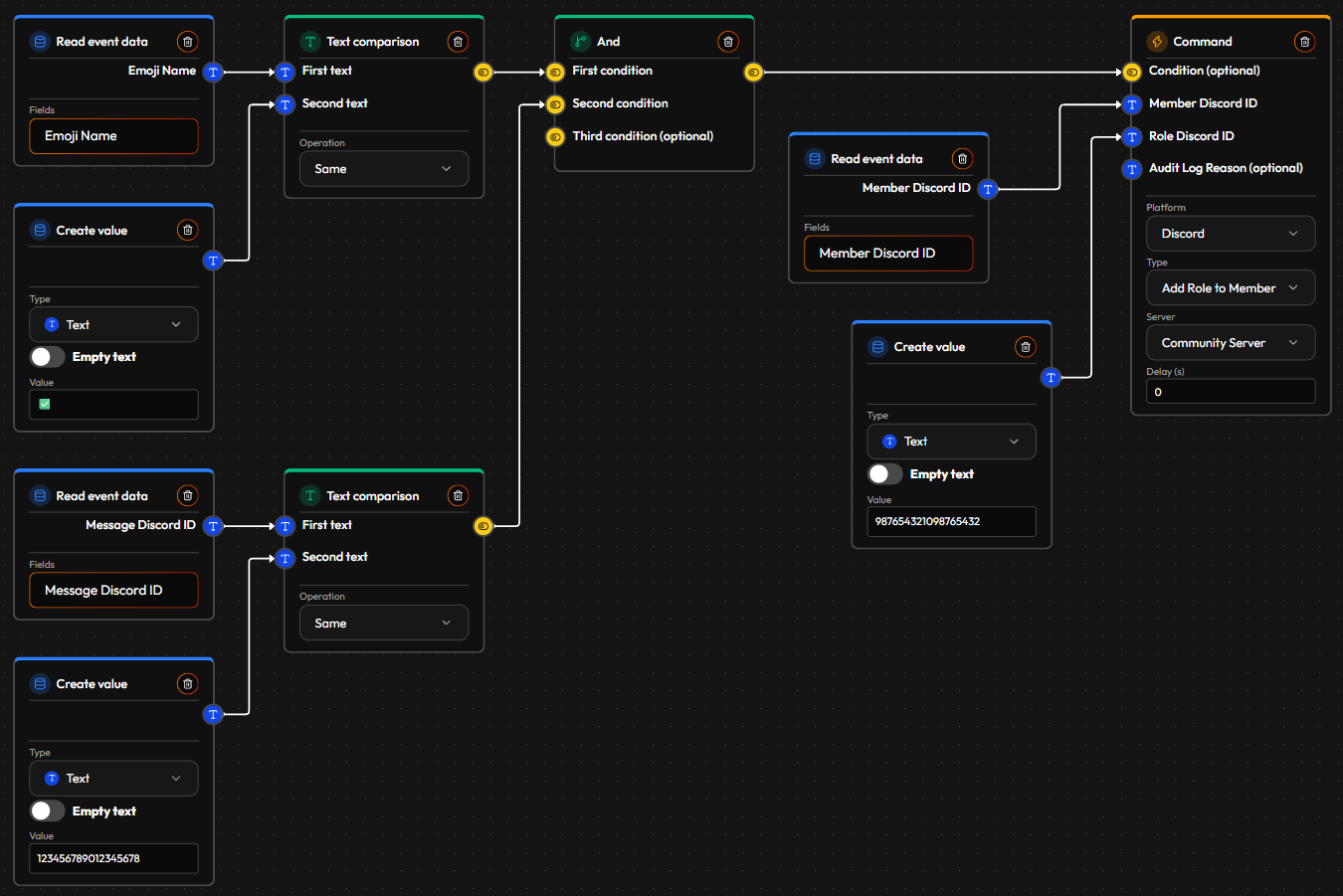Click the And node's First condition port
The width and height of the screenshot is (1343, 896).
click(x=555, y=72)
